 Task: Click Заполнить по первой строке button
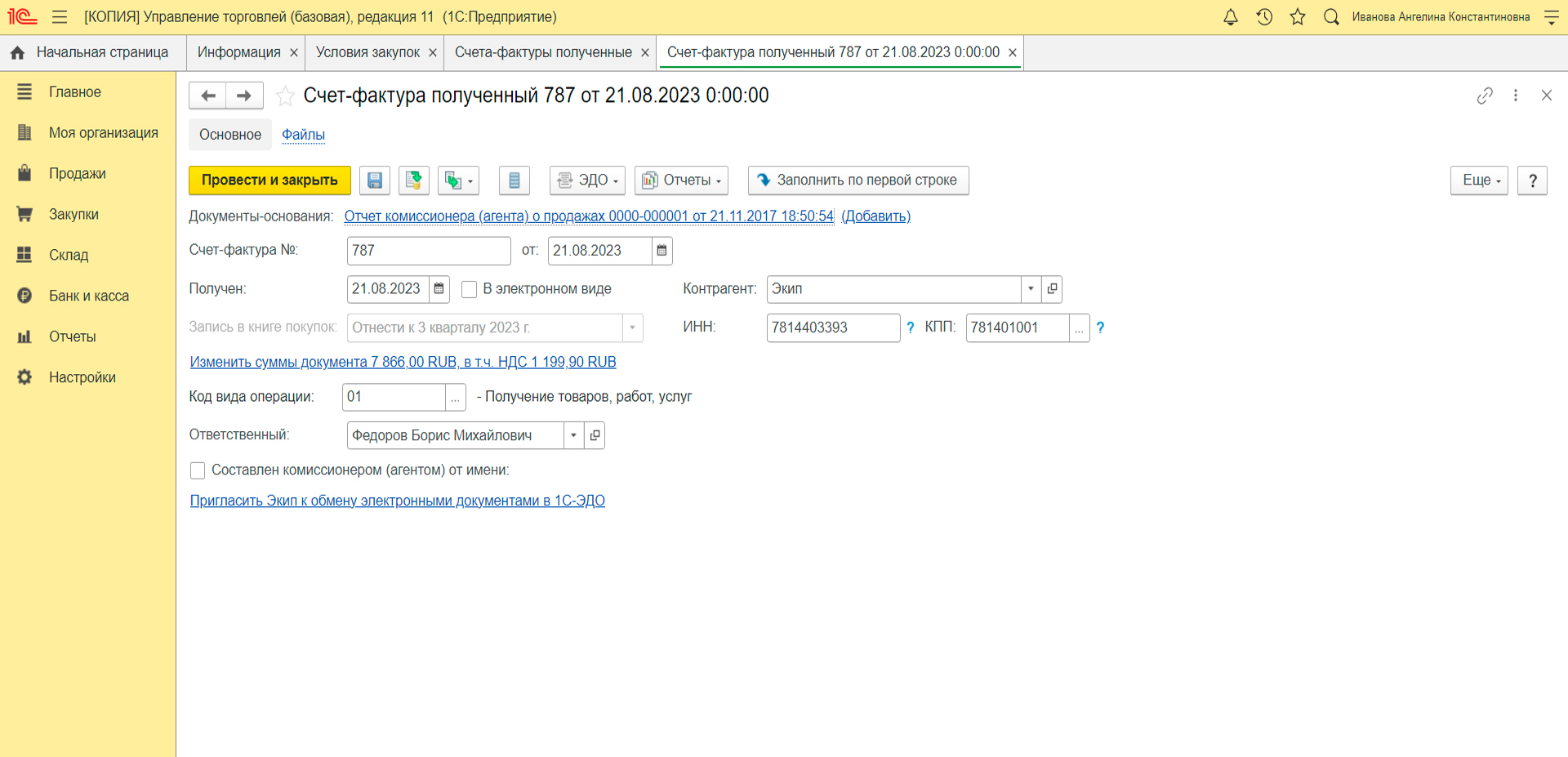click(x=858, y=180)
